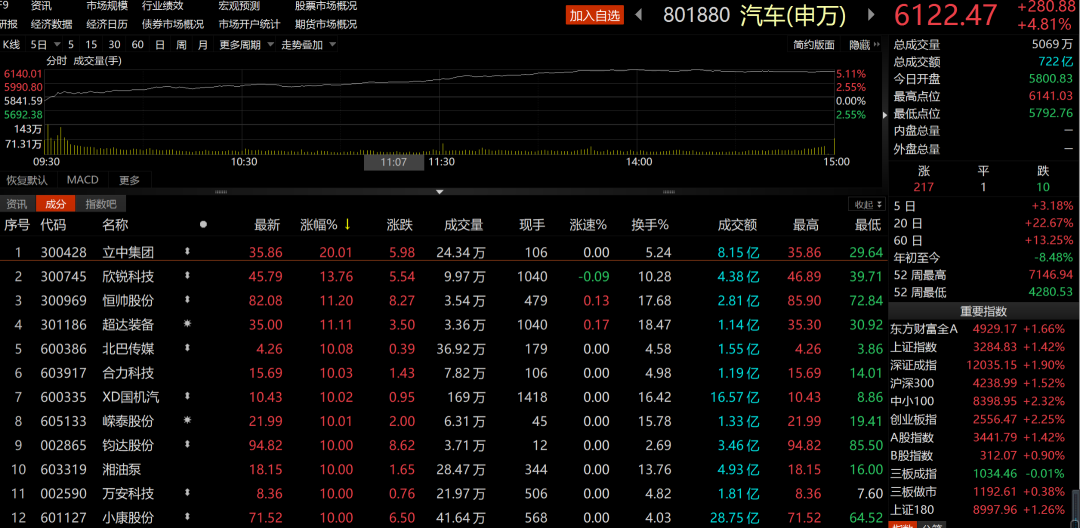Select 15 minute period
Viewport: 1080px width, 528px height.
92,45
